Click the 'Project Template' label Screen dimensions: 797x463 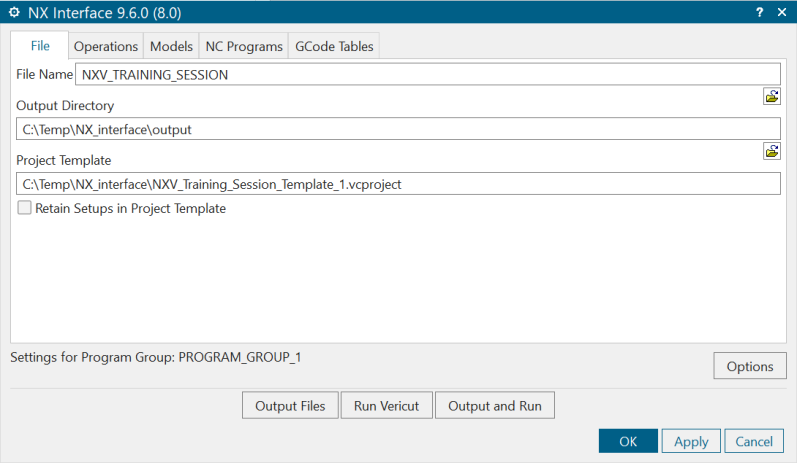64,160
